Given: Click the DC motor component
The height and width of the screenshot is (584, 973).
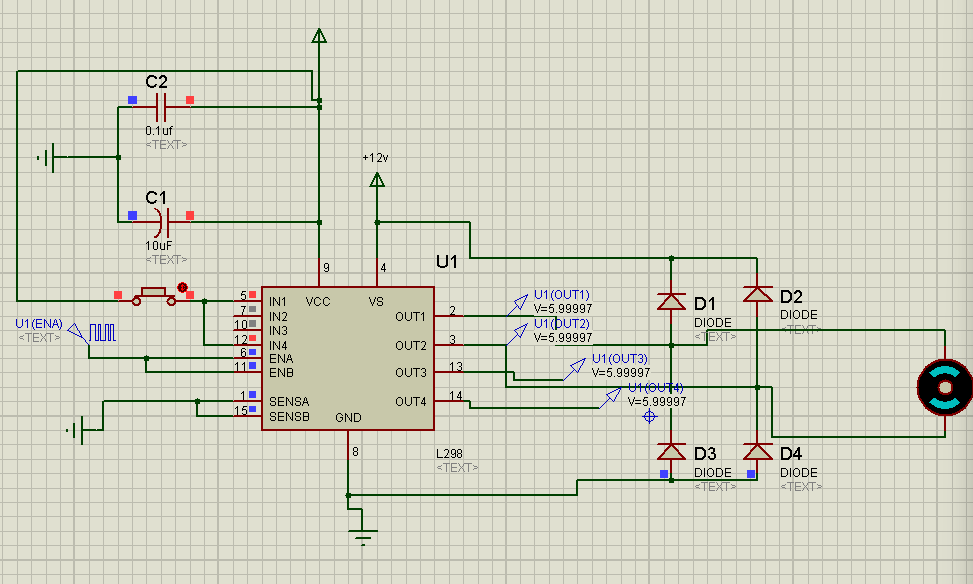Looking at the screenshot, I should [x=944, y=387].
